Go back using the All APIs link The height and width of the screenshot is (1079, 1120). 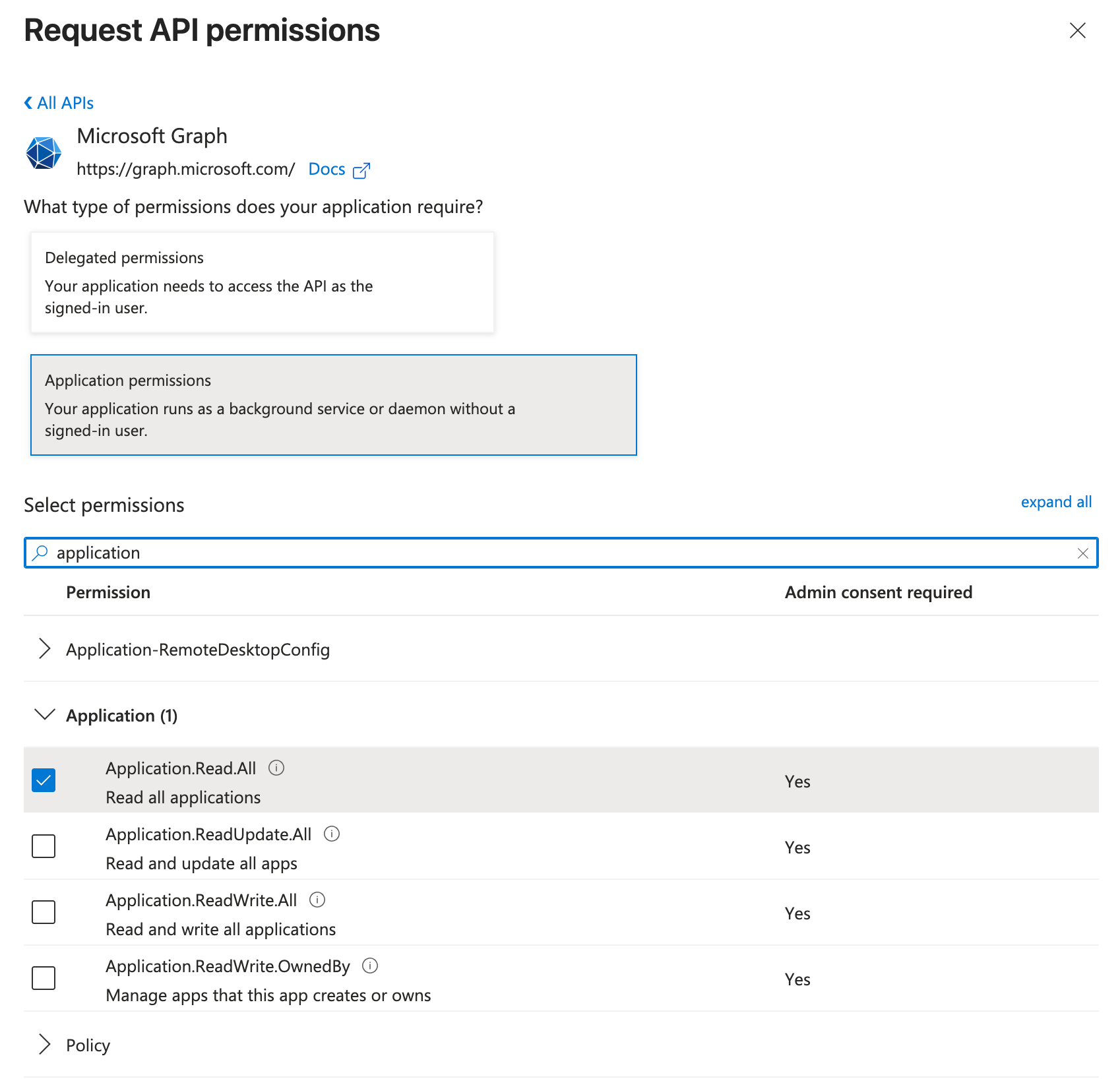tap(58, 102)
